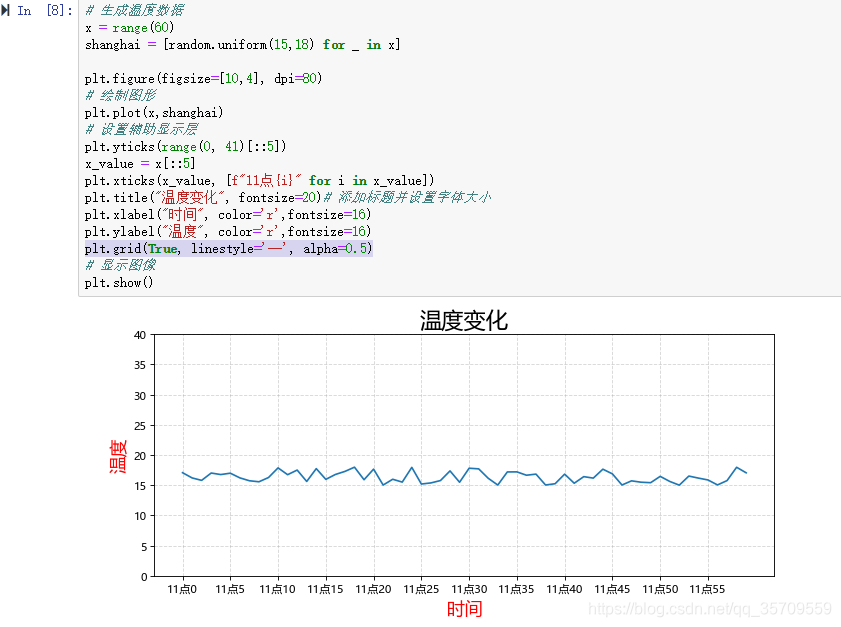Click the plt.plot(x,shanghai) line
Image resolution: width=841 pixels, height=627 pixels.
(x=154, y=112)
